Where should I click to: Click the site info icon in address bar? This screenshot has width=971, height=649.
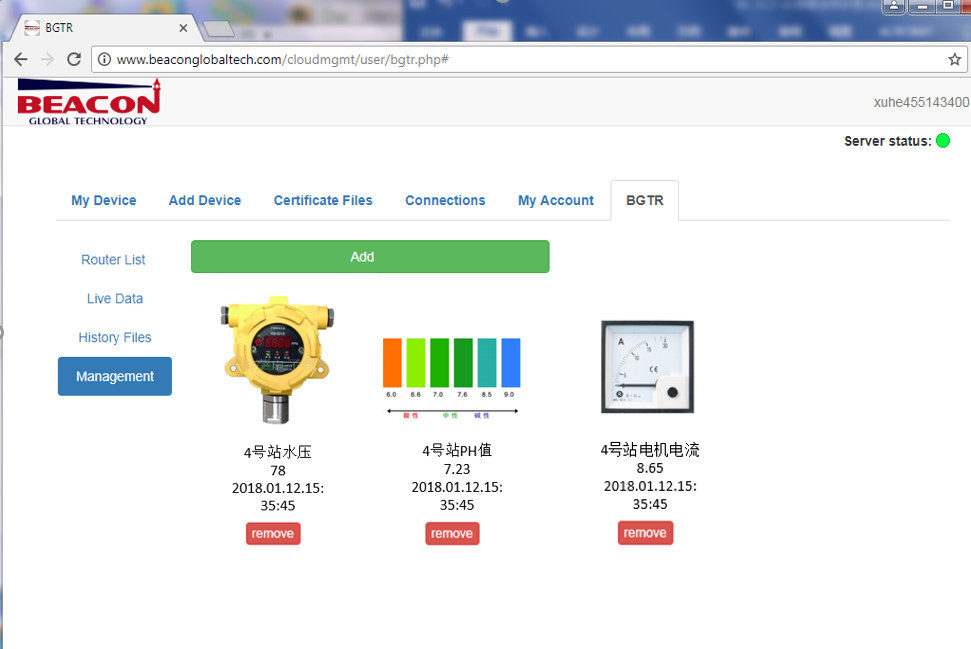point(104,60)
